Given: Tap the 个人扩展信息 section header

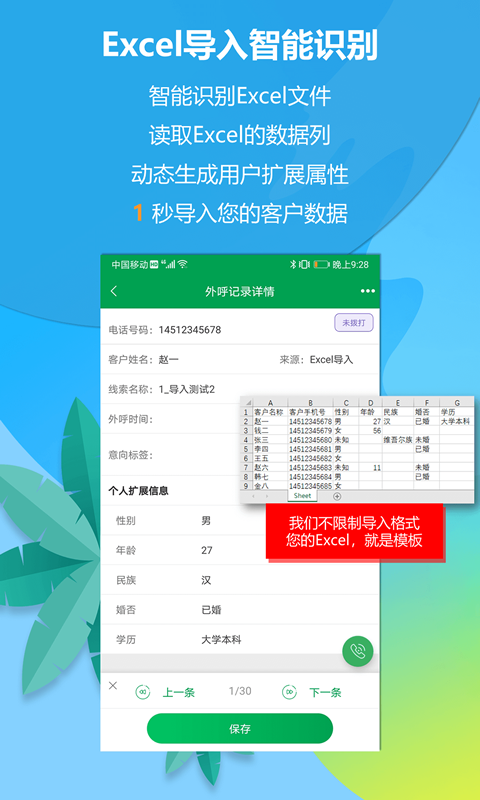Looking at the screenshot, I should [138, 491].
